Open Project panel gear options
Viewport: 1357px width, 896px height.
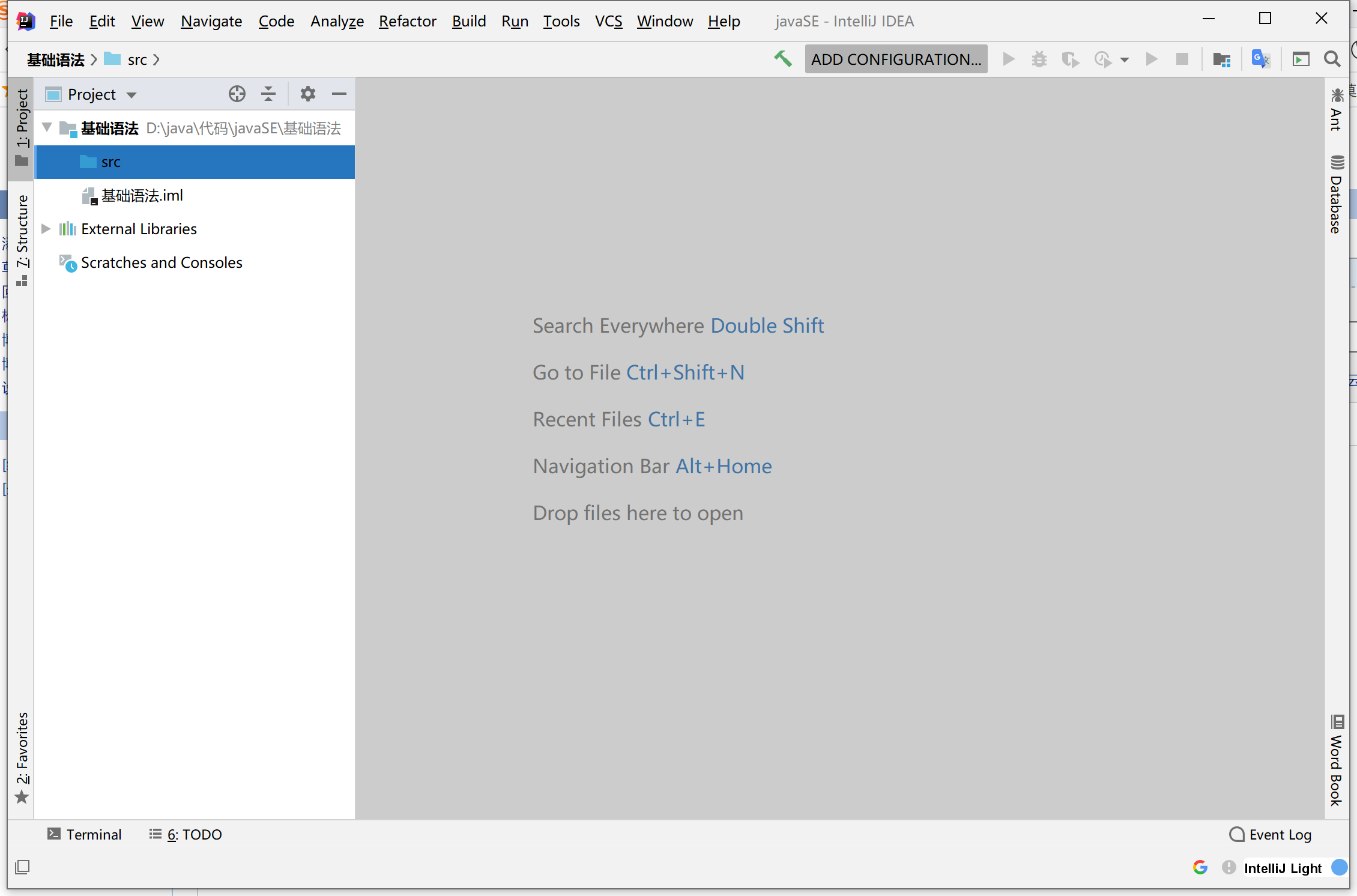[x=307, y=94]
